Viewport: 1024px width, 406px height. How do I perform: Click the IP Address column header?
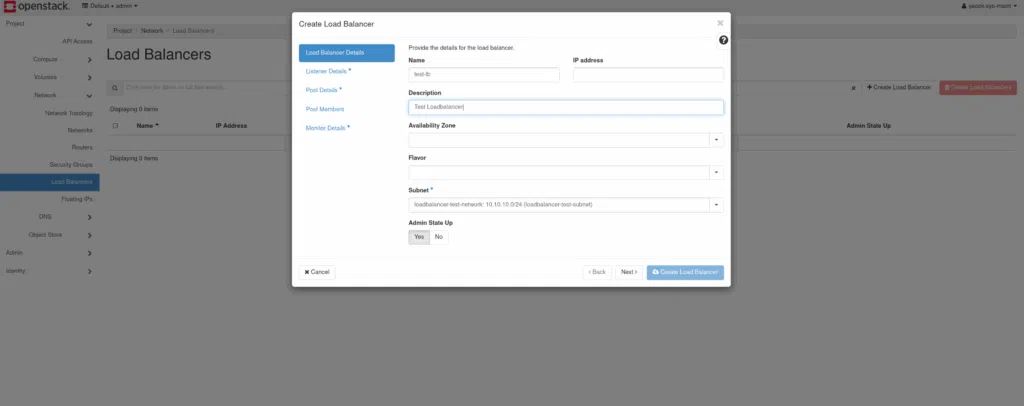(231, 125)
